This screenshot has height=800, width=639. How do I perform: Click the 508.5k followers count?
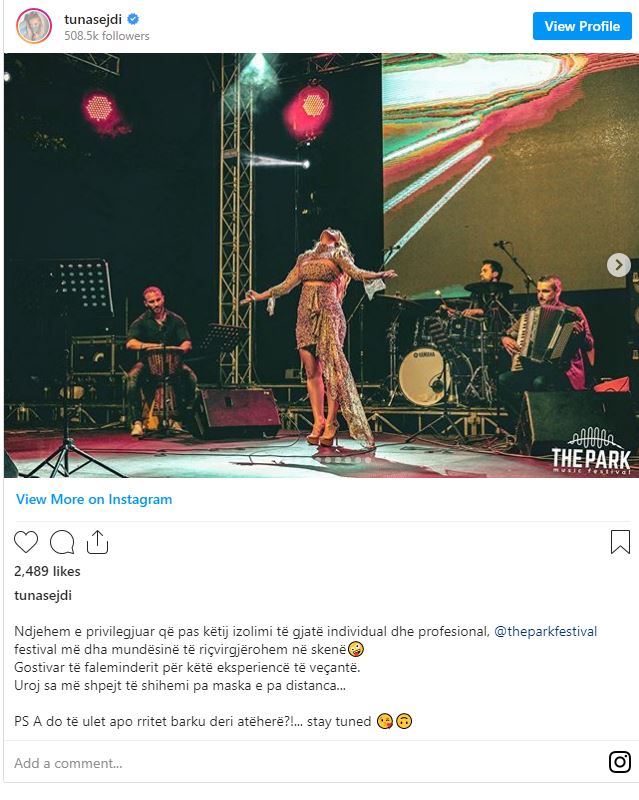point(107,36)
